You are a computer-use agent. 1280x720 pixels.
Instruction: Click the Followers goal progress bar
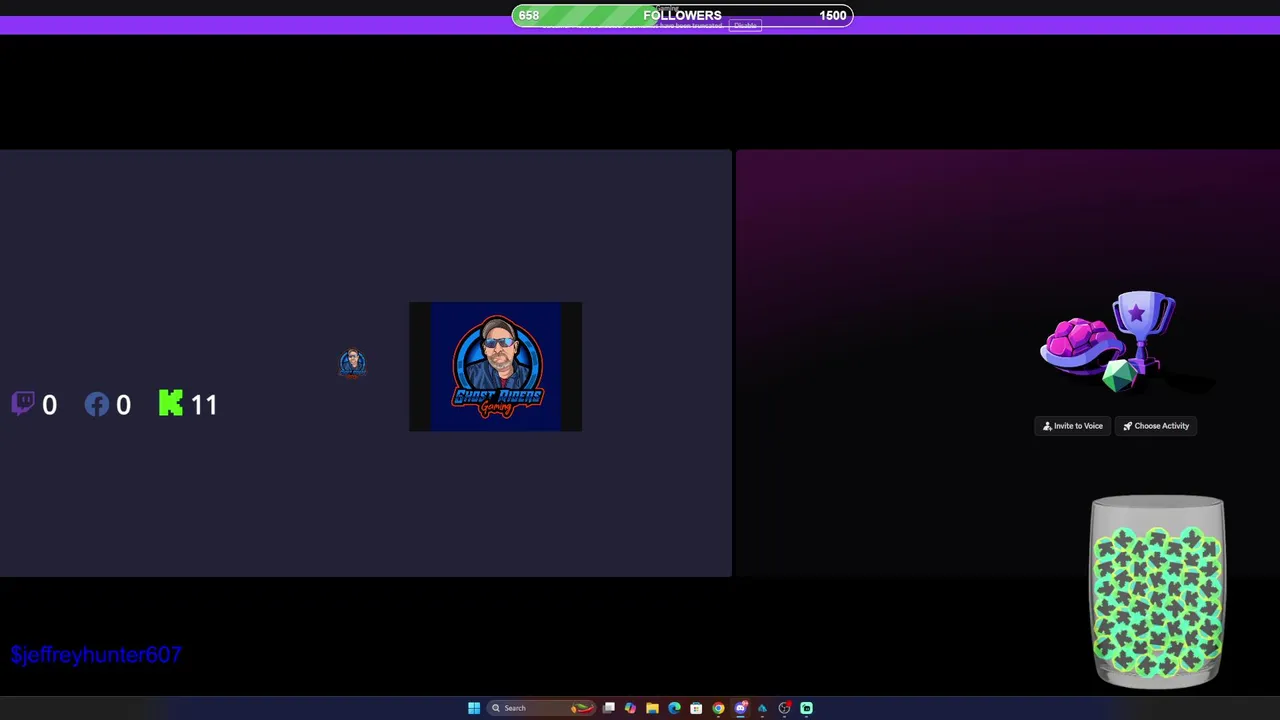[682, 15]
